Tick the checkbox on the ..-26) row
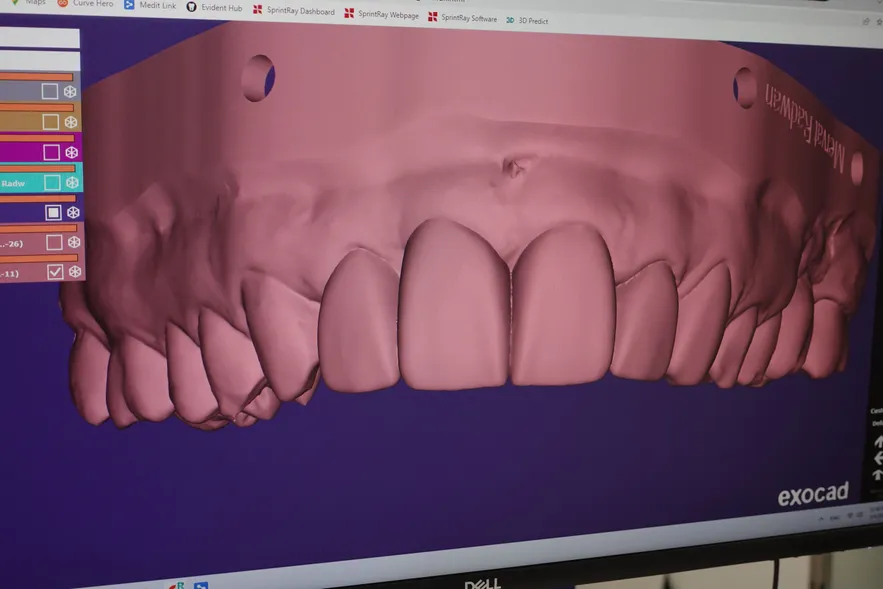The width and height of the screenshot is (883, 589). click(x=54, y=242)
